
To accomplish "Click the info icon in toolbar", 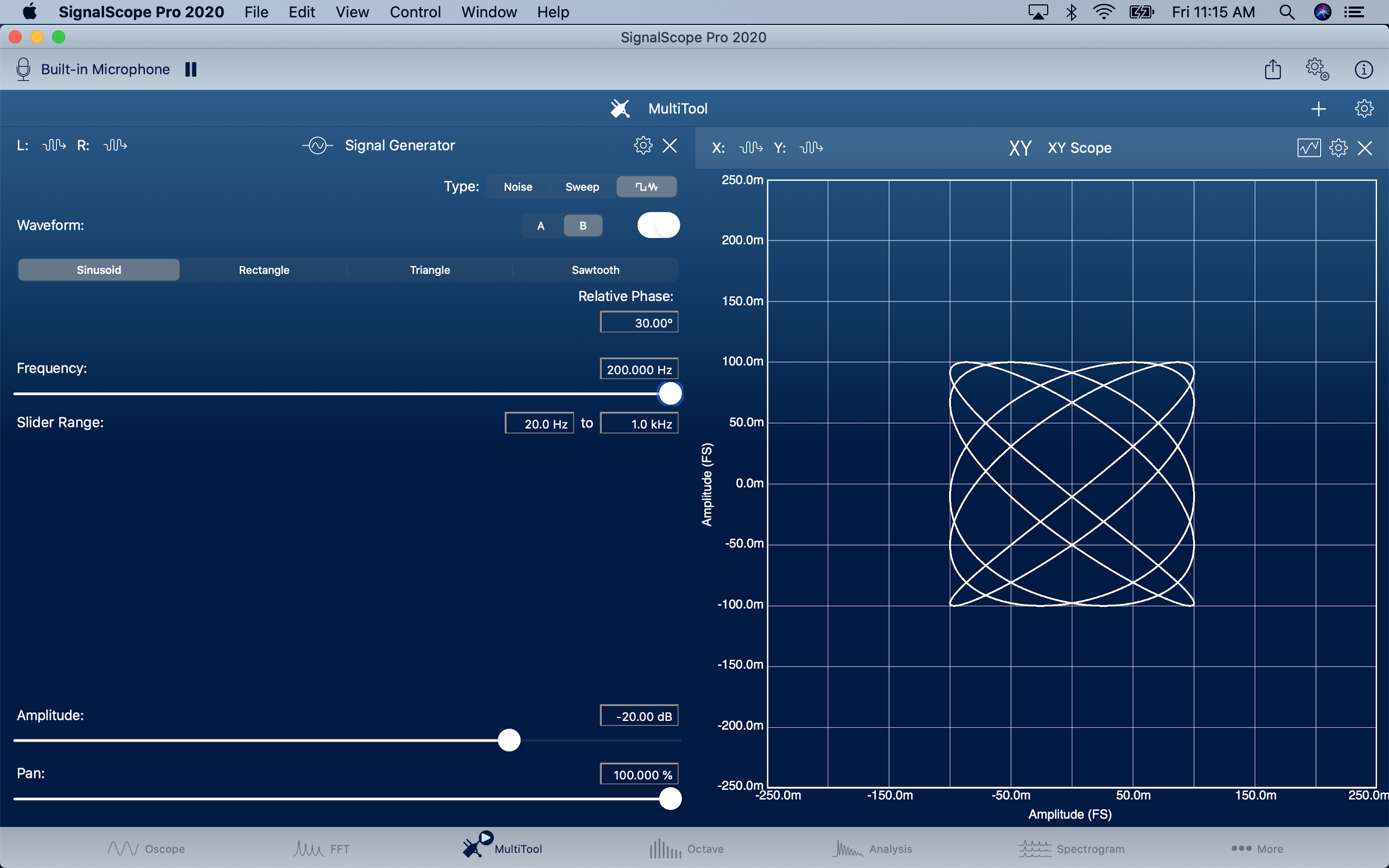I will tap(1363, 69).
